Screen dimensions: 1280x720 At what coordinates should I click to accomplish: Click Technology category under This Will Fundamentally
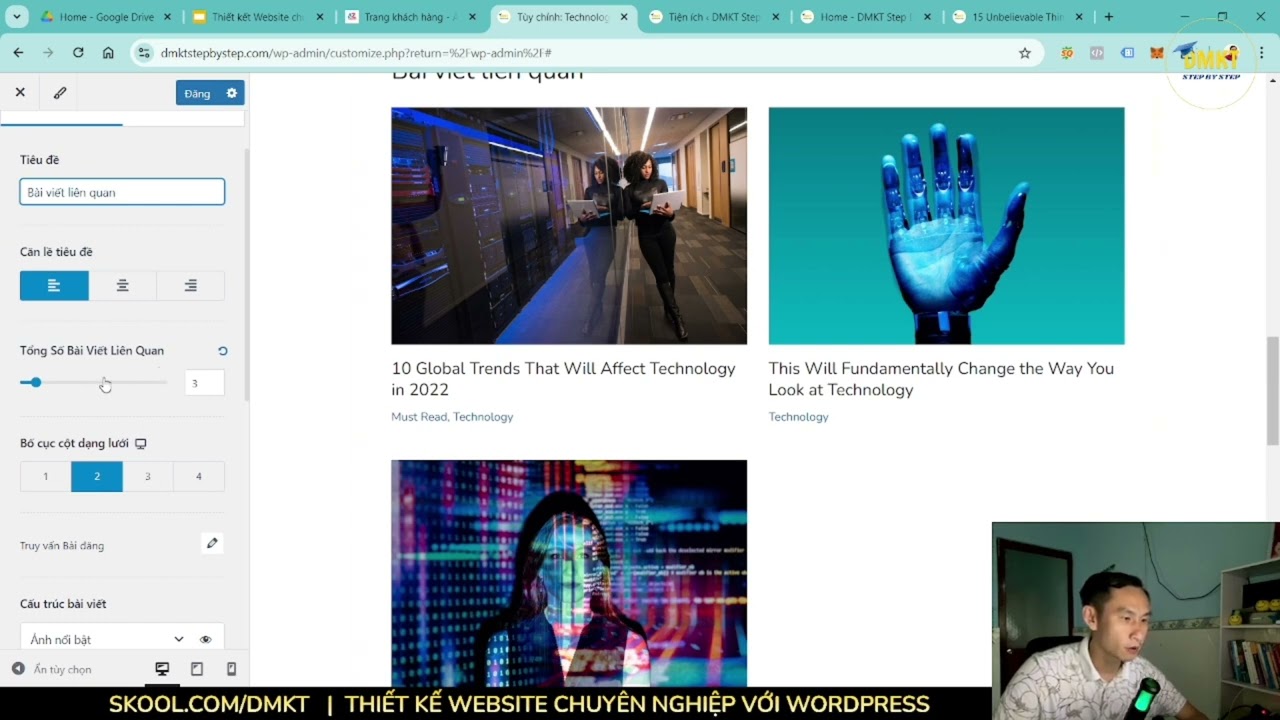pos(798,417)
